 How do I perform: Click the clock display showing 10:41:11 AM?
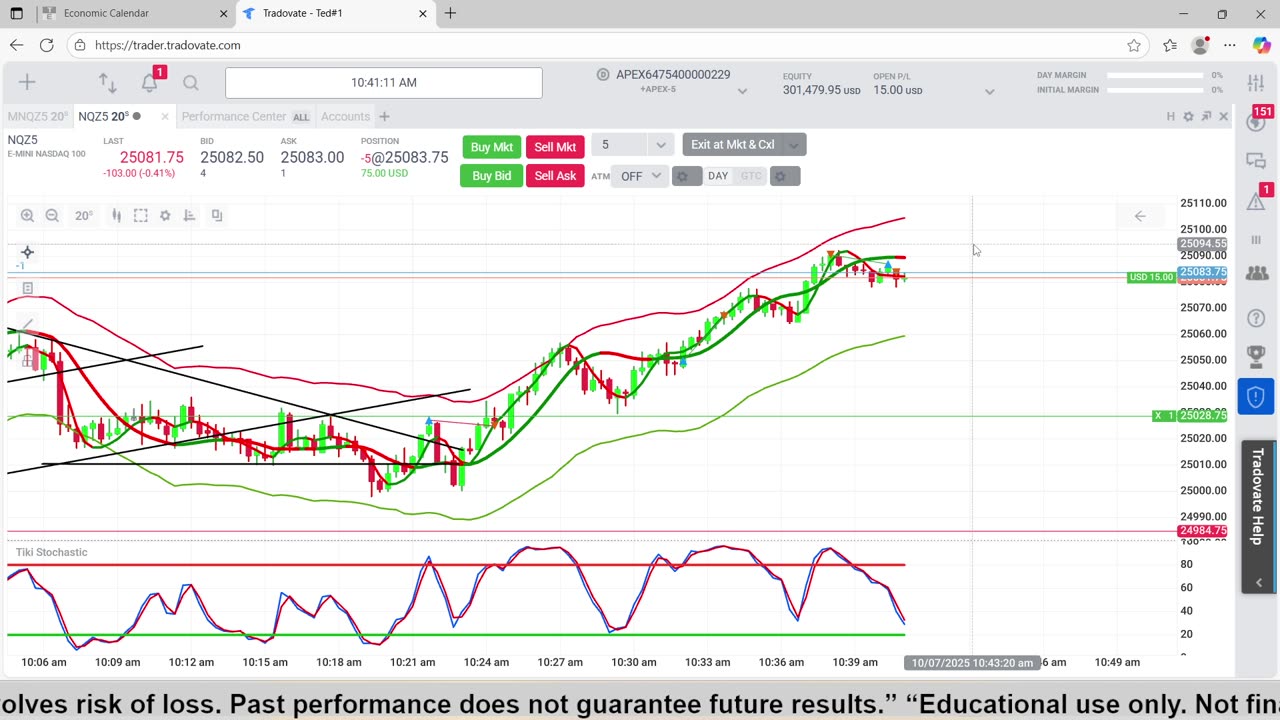coord(384,83)
